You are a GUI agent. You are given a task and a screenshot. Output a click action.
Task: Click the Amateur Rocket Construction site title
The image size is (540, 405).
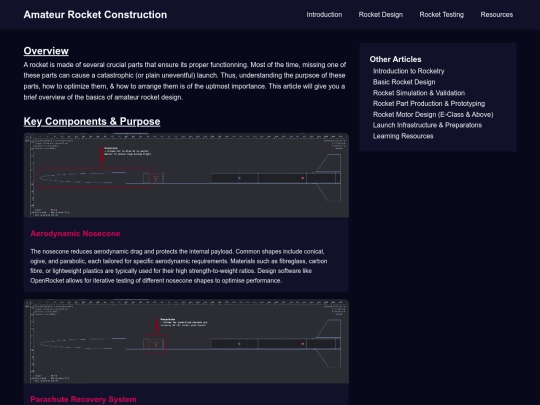95,14
